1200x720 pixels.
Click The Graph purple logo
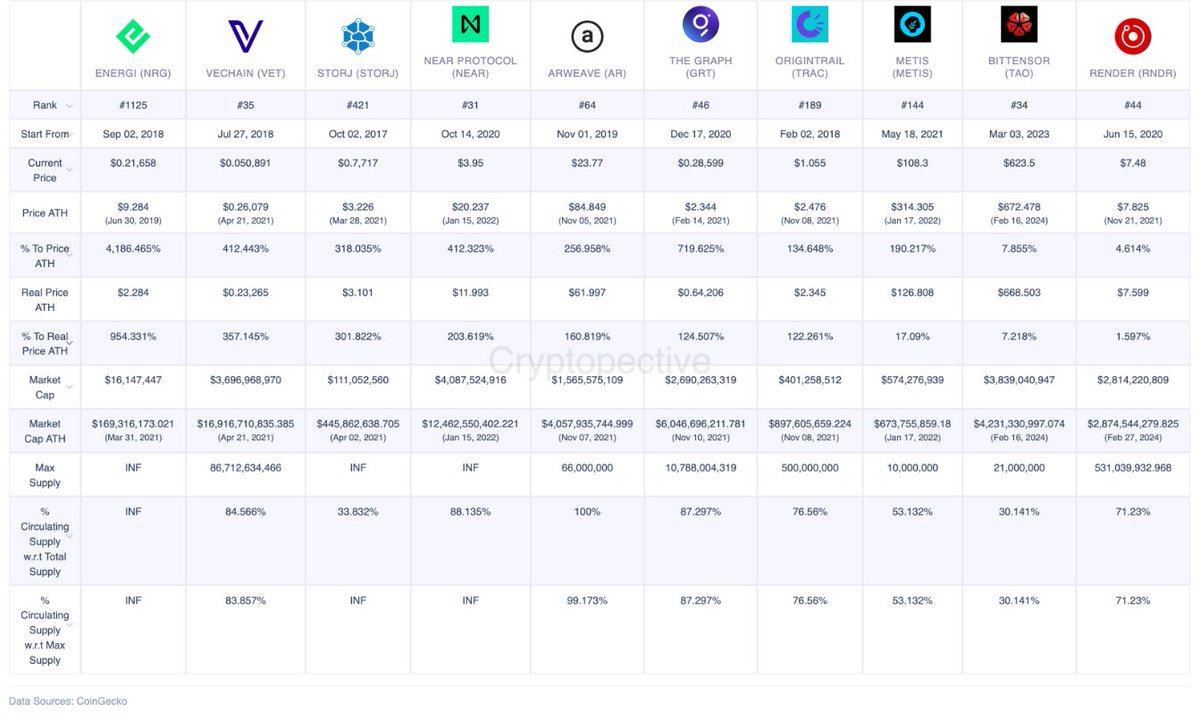(700, 24)
